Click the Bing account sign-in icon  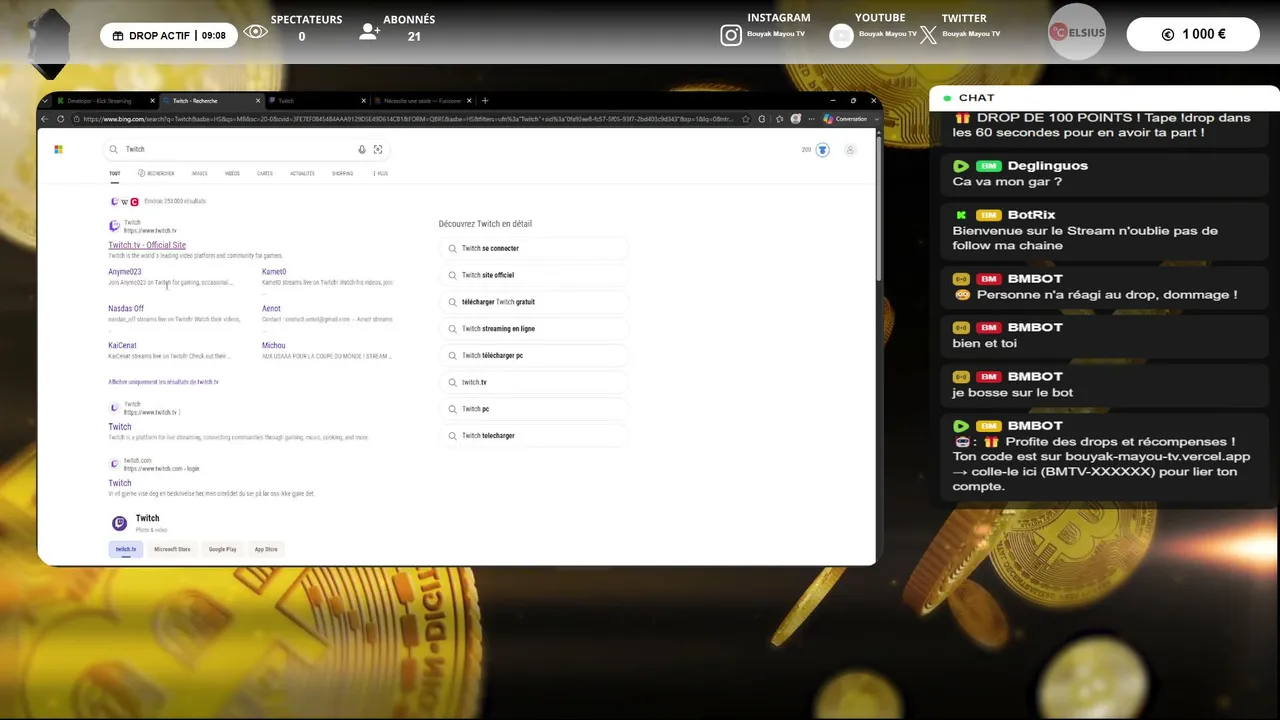pos(850,150)
